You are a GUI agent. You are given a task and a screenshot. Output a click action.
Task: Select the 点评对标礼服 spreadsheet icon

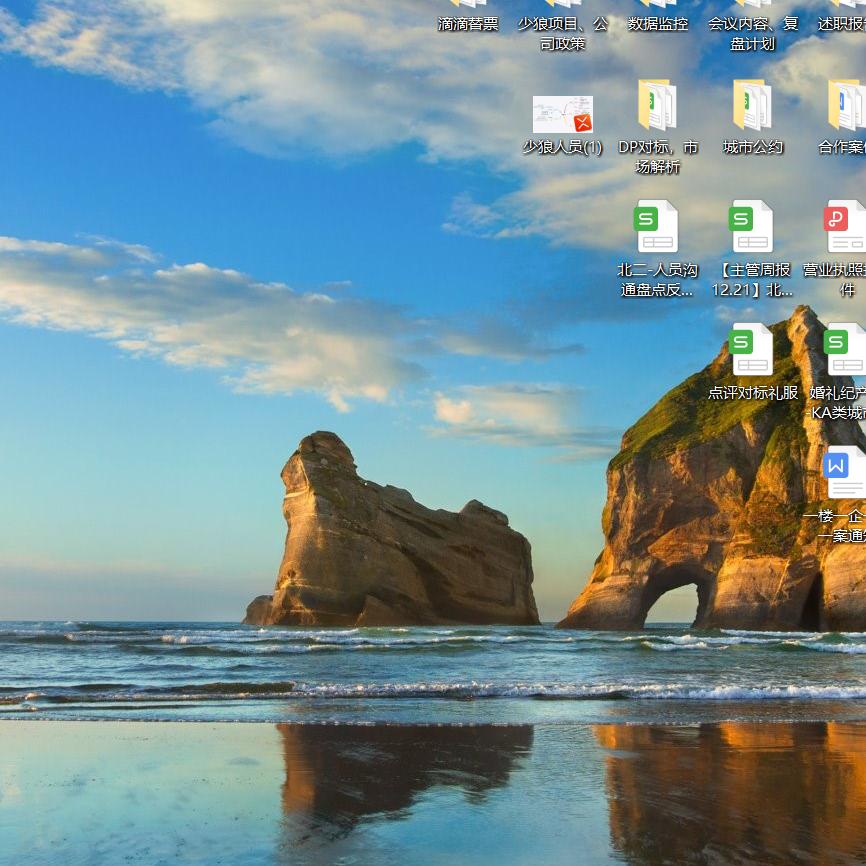pos(752,349)
